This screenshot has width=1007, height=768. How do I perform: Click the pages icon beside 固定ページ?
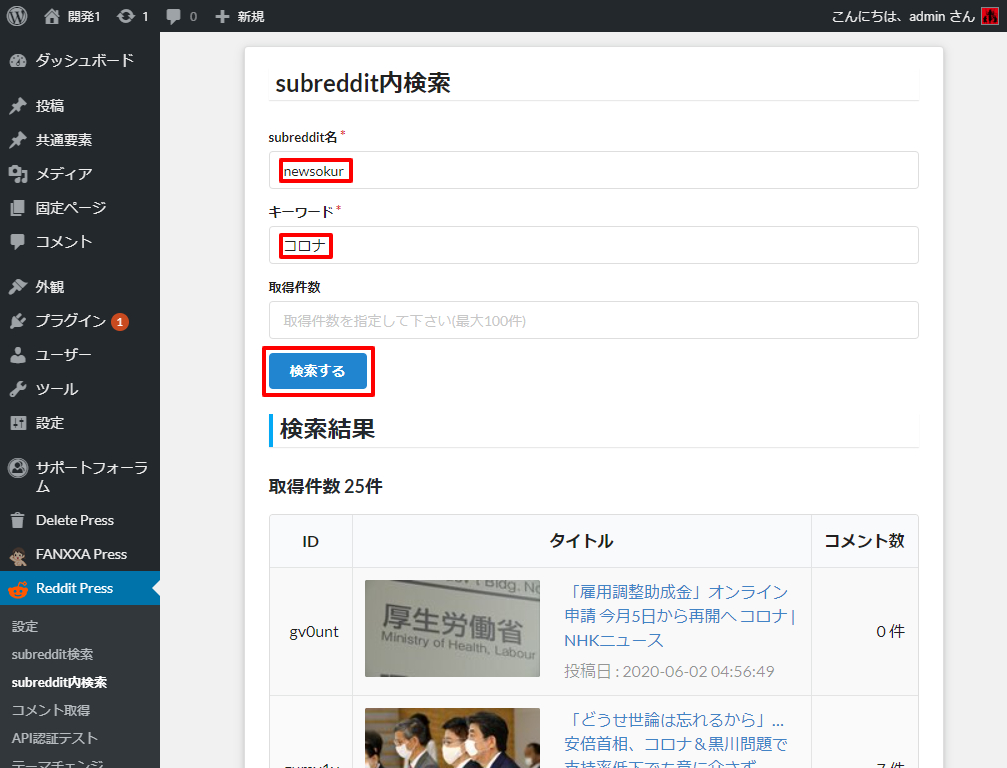(18, 208)
